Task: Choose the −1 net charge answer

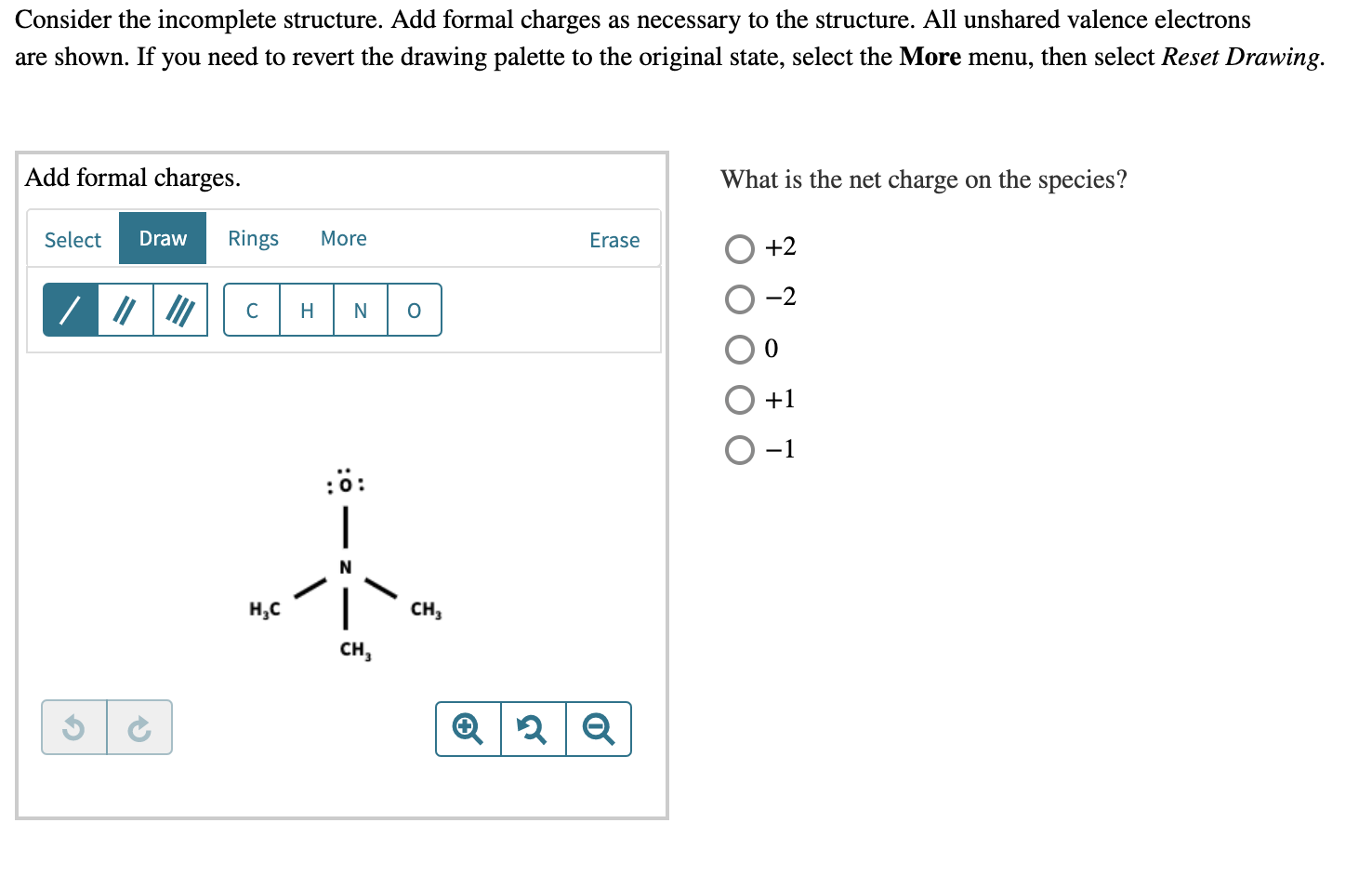Action: pos(739,449)
